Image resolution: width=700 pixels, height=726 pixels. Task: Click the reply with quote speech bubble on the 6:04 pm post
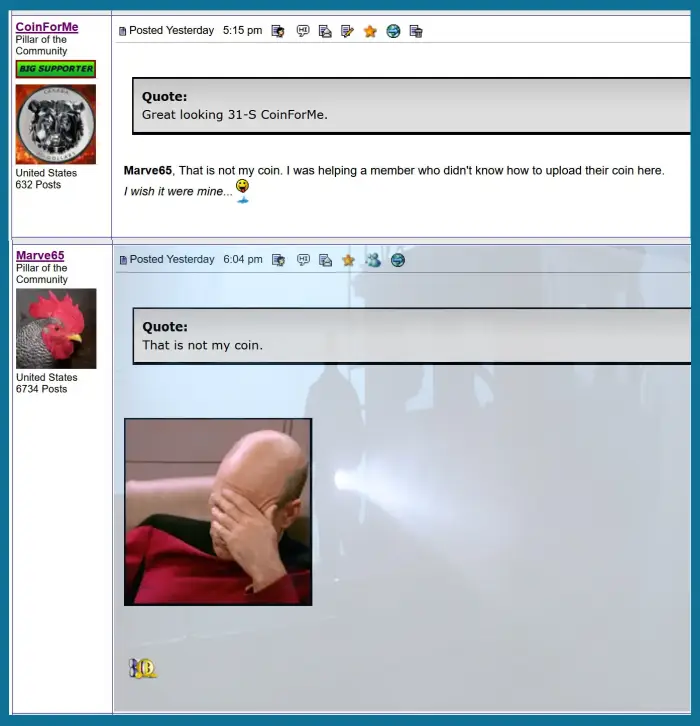pyautogui.click(x=303, y=260)
